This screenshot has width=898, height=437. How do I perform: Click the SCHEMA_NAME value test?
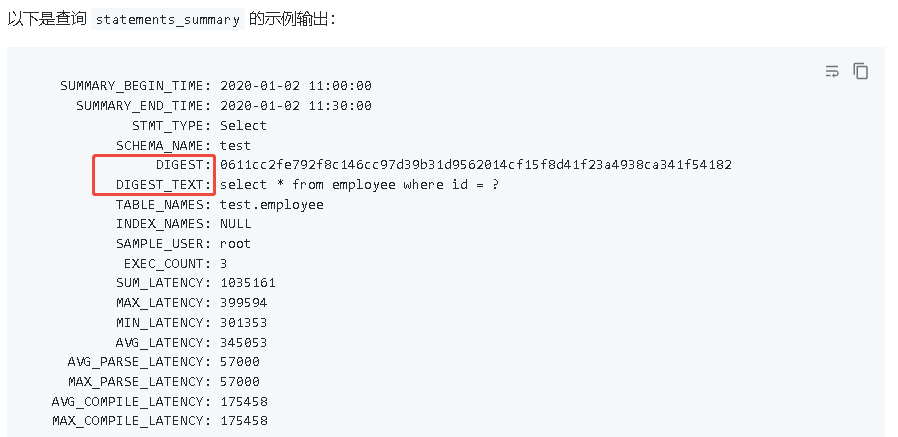[235, 145]
